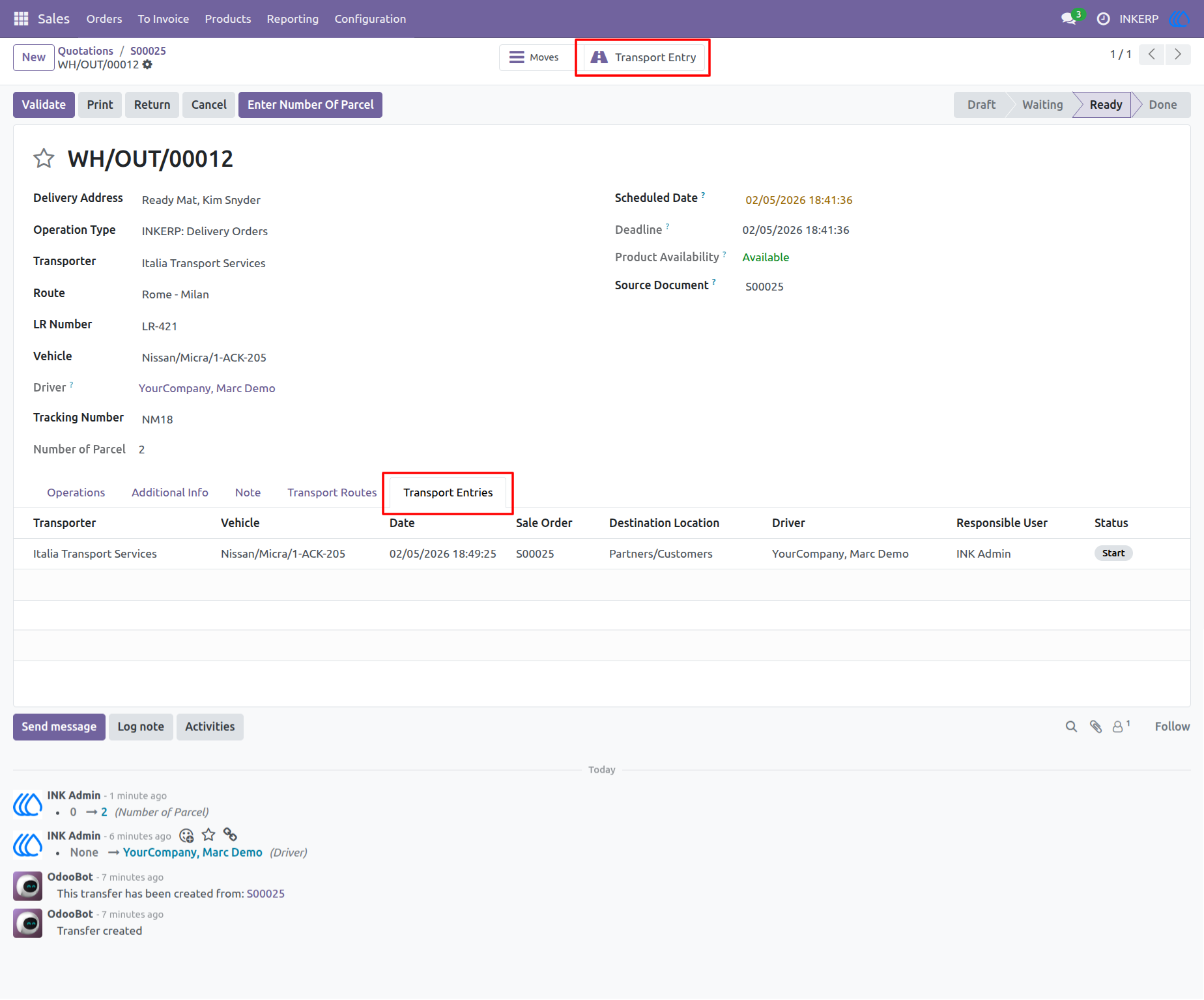Switch to the Transport Routes tab
Viewport: 1204px width, 1000px height.
pos(332,493)
